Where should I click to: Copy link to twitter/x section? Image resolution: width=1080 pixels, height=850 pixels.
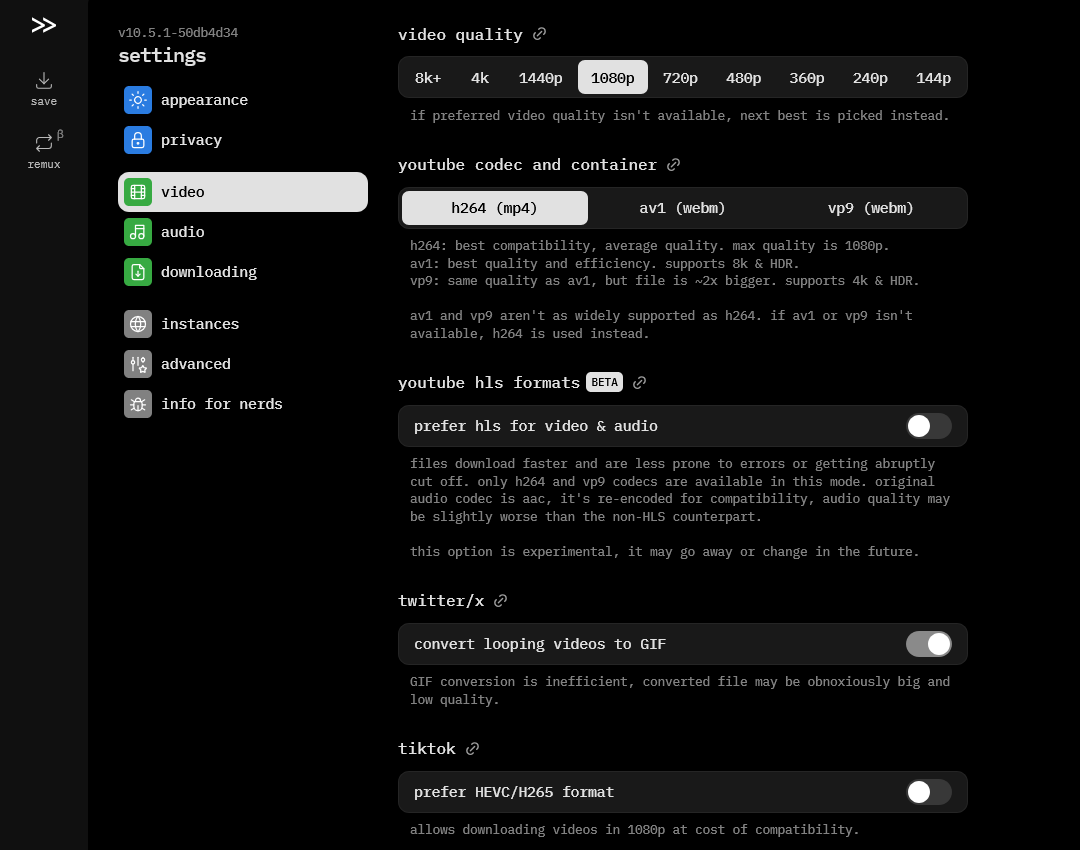(501, 601)
